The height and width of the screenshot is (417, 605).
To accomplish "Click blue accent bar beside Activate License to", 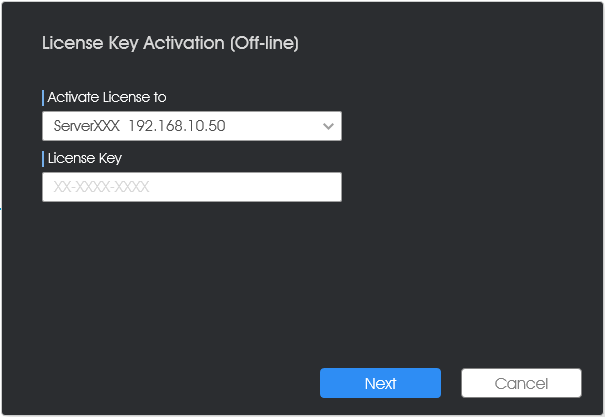I will click(43, 98).
